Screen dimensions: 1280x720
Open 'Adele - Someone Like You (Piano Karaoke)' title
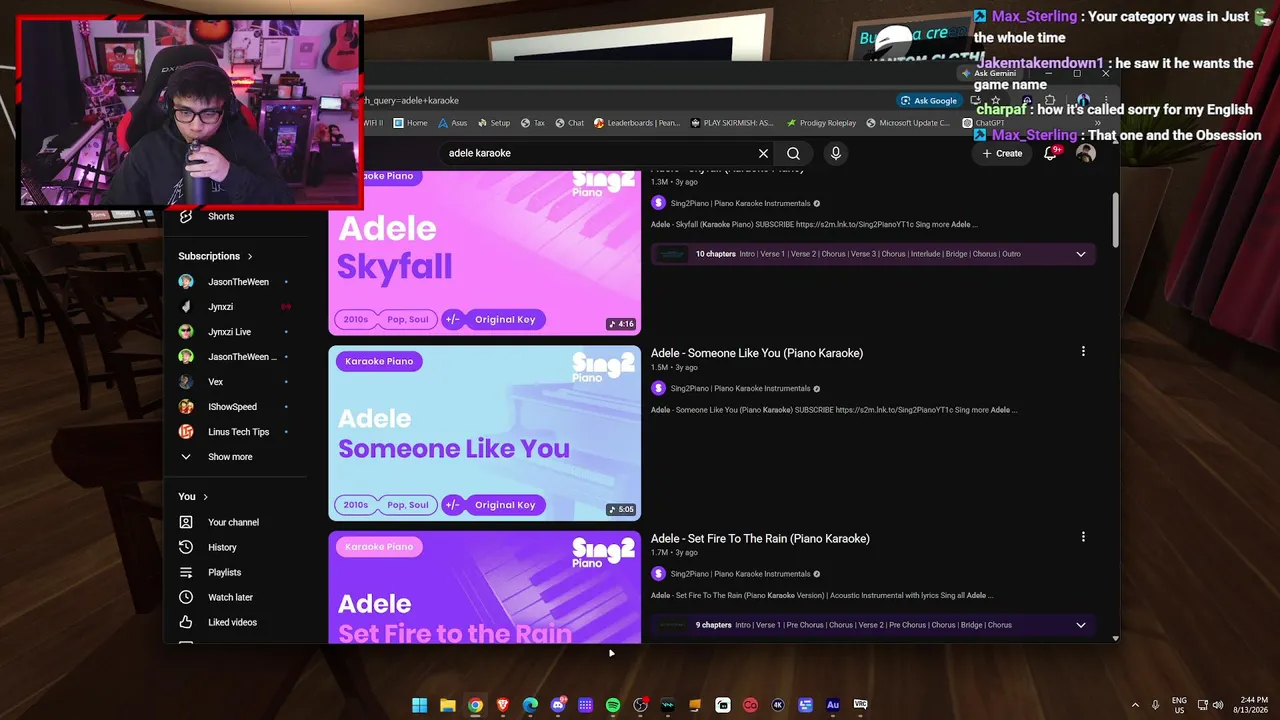click(x=757, y=353)
